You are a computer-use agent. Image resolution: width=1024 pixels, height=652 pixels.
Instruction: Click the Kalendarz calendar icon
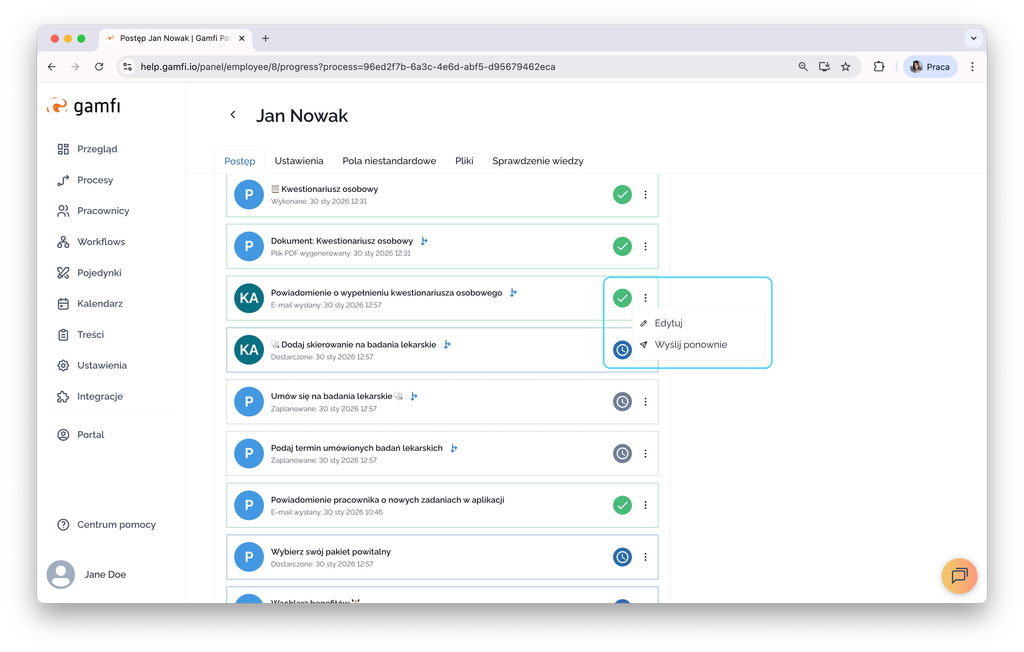(x=63, y=304)
